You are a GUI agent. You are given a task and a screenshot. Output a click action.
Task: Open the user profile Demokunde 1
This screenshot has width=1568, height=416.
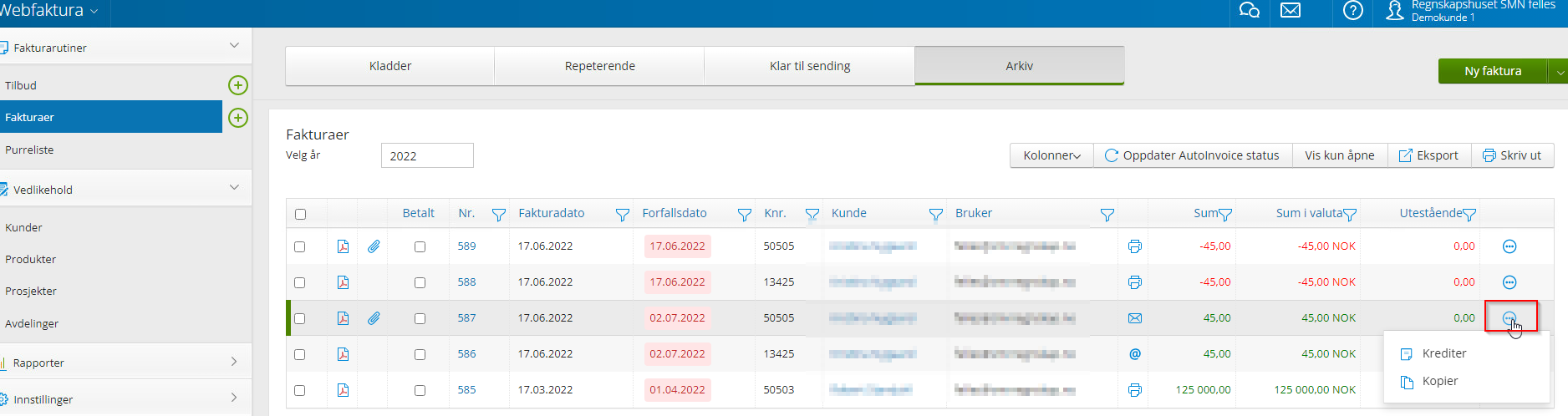(x=1471, y=11)
